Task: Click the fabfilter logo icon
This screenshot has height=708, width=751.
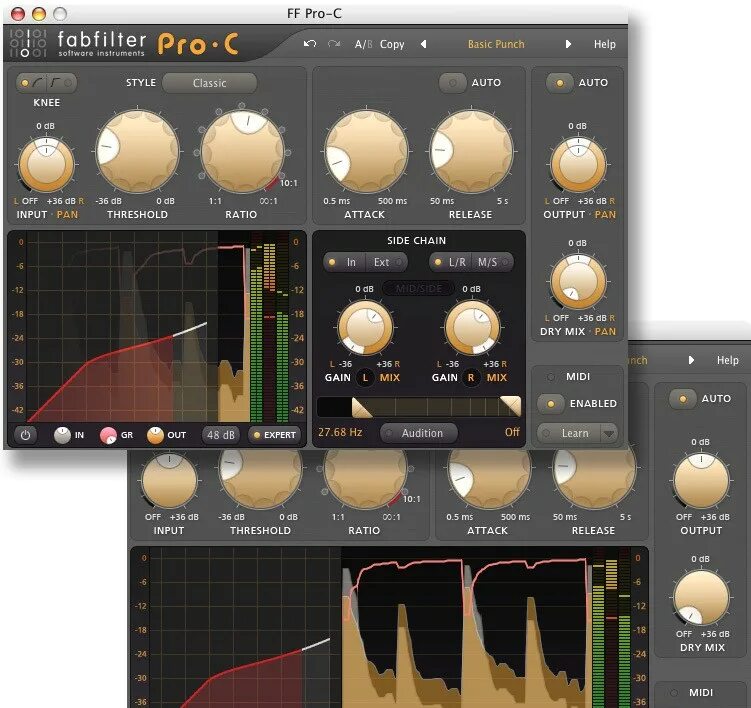Action: coord(28,44)
